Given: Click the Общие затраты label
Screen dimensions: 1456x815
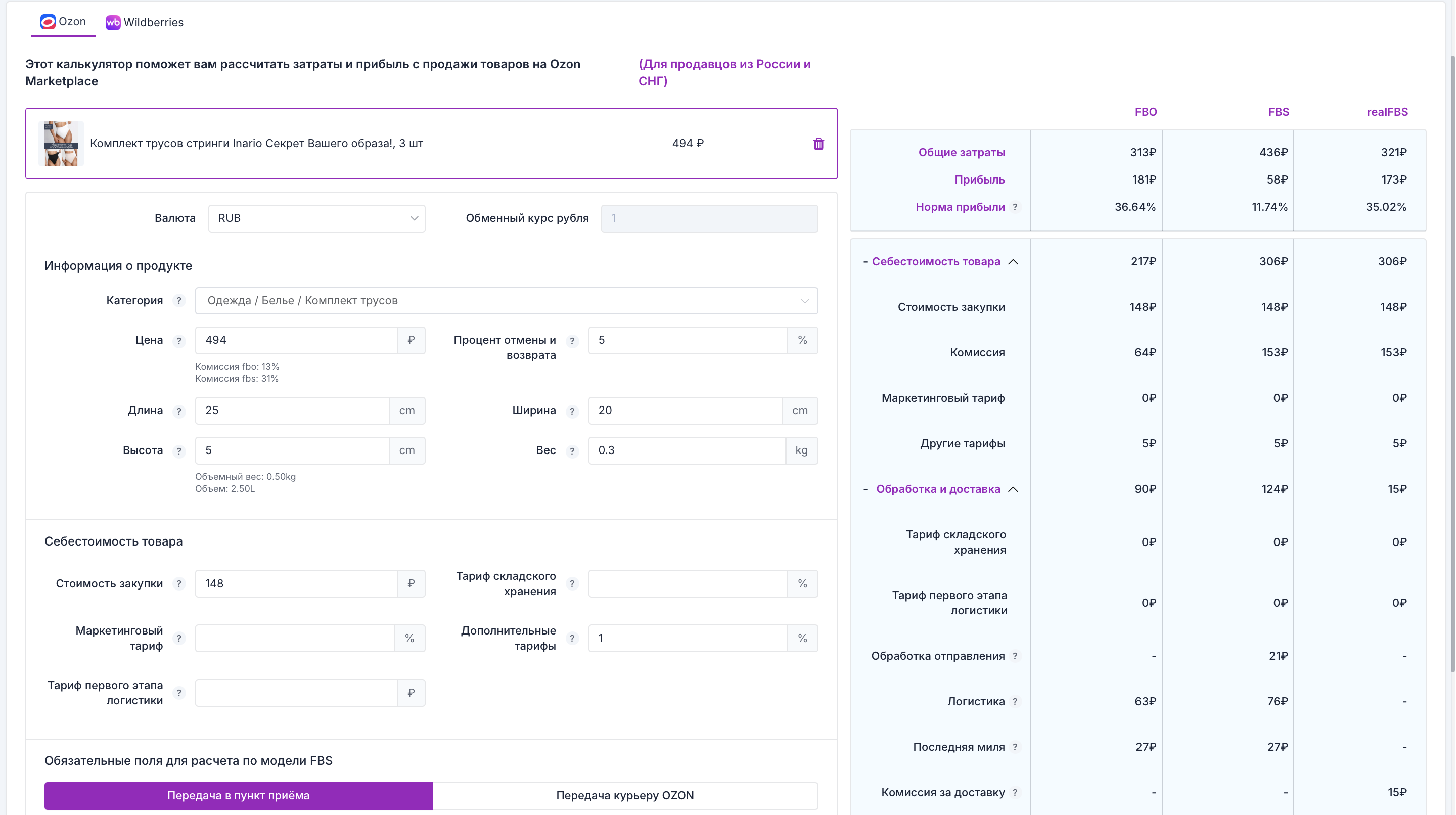Looking at the screenshot, I should point(962,153).
